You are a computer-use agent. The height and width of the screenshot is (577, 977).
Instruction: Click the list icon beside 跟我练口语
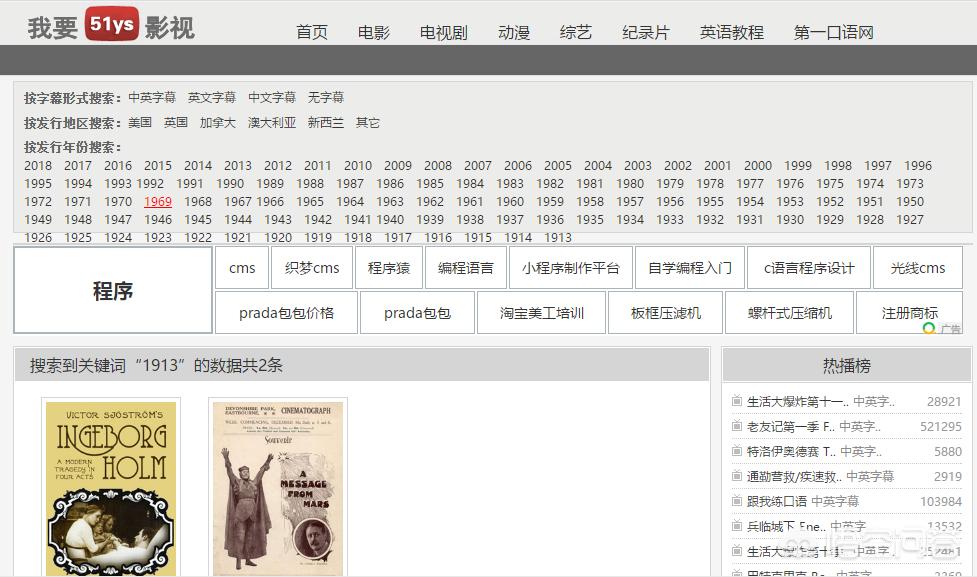coord(736,500)
